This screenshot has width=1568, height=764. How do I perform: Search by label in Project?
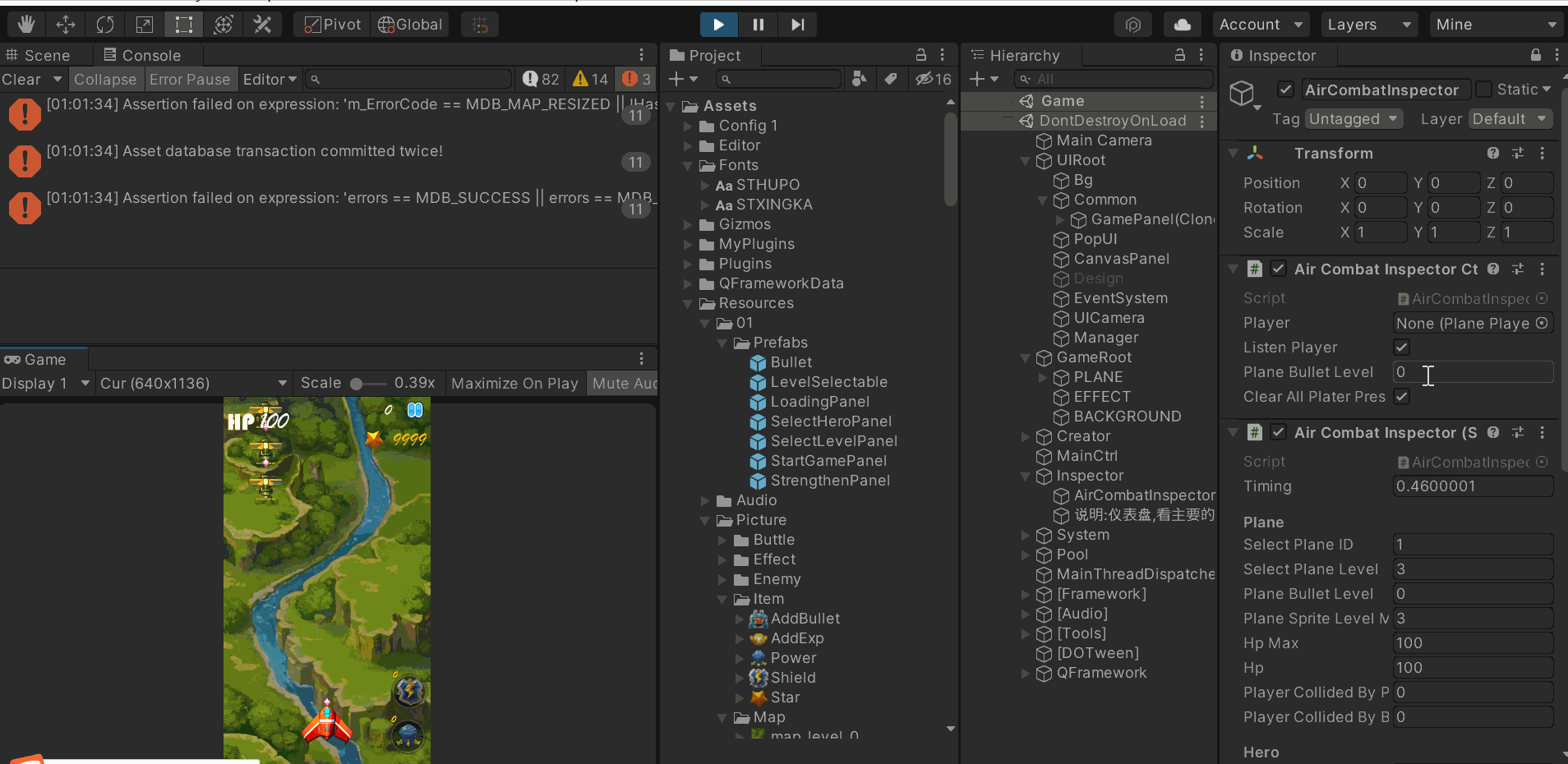(x=891, y=79)
